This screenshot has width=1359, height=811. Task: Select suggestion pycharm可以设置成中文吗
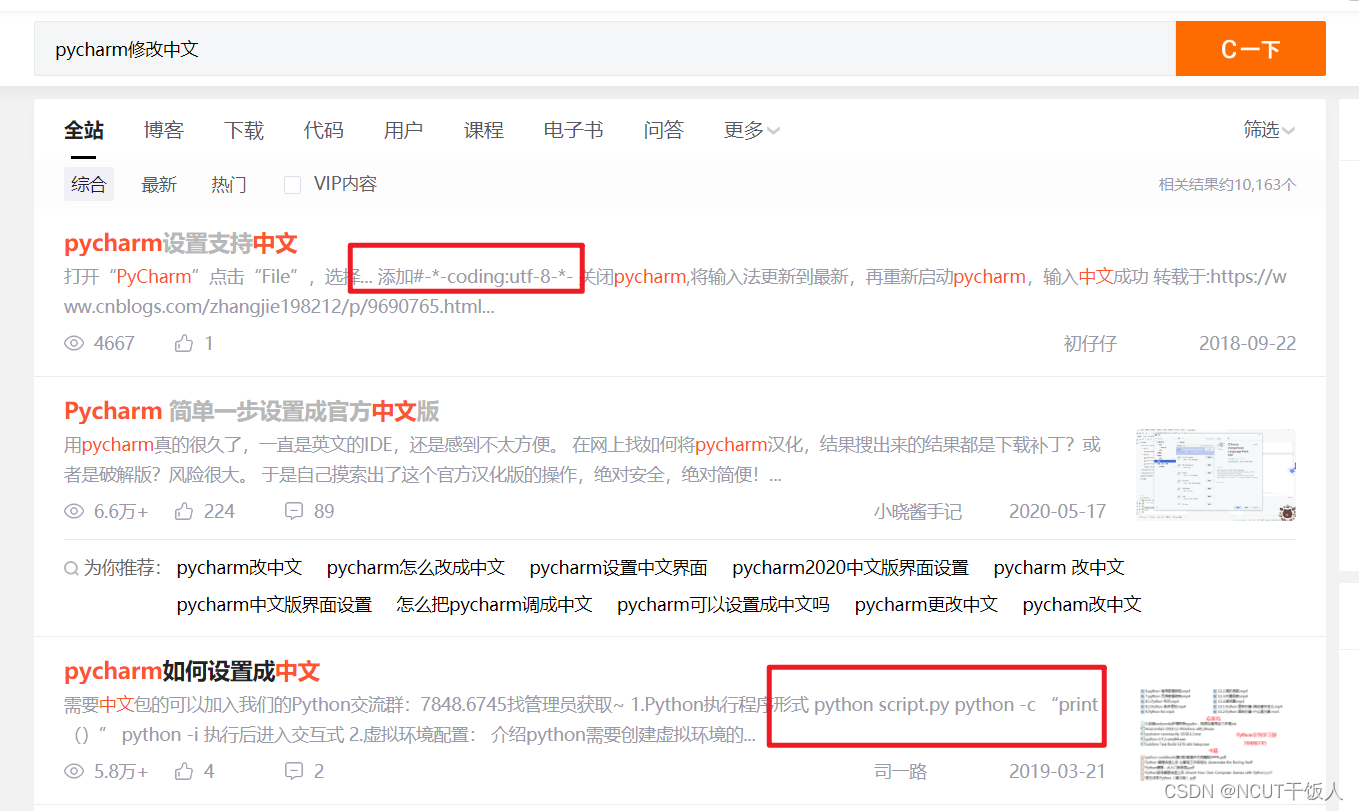point(723,605)
